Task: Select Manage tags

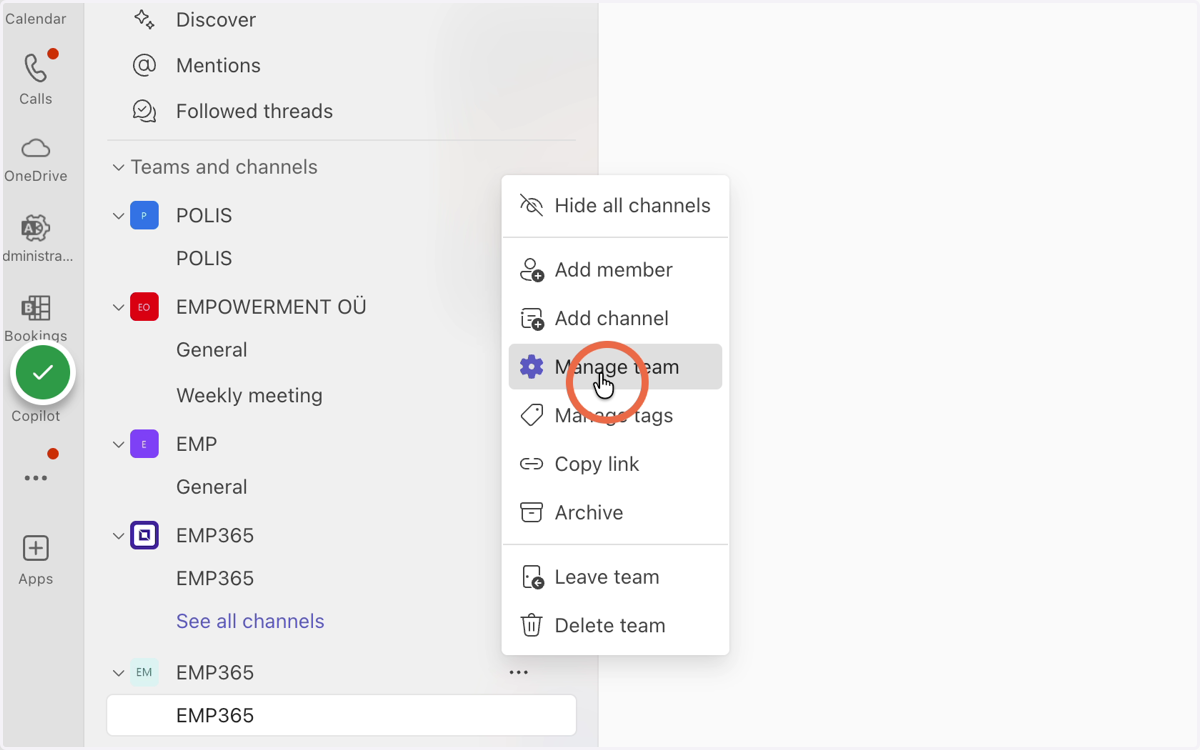Action: coord(615,416)
